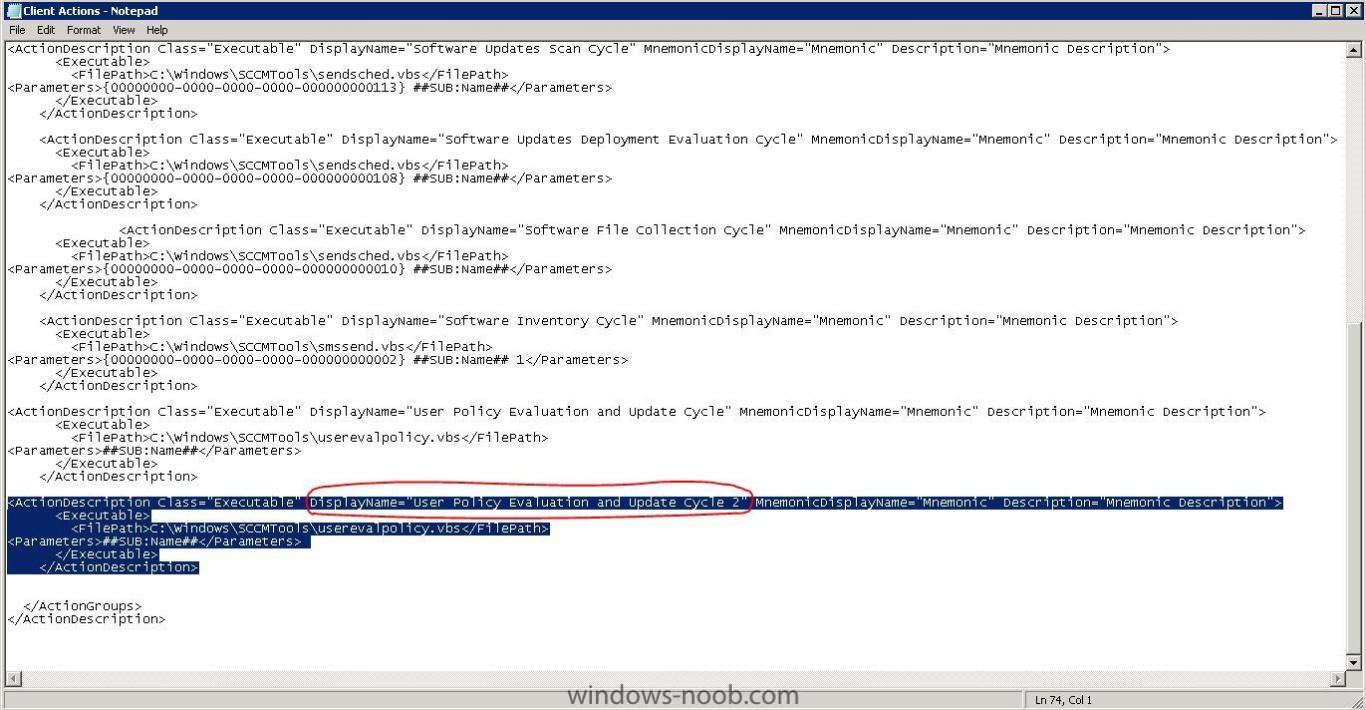Image resolution: width=1366 pixels, height=710 pixels.
Task: Click the vertical scrollbar up arrow
Action: (x=1355, y=49)
